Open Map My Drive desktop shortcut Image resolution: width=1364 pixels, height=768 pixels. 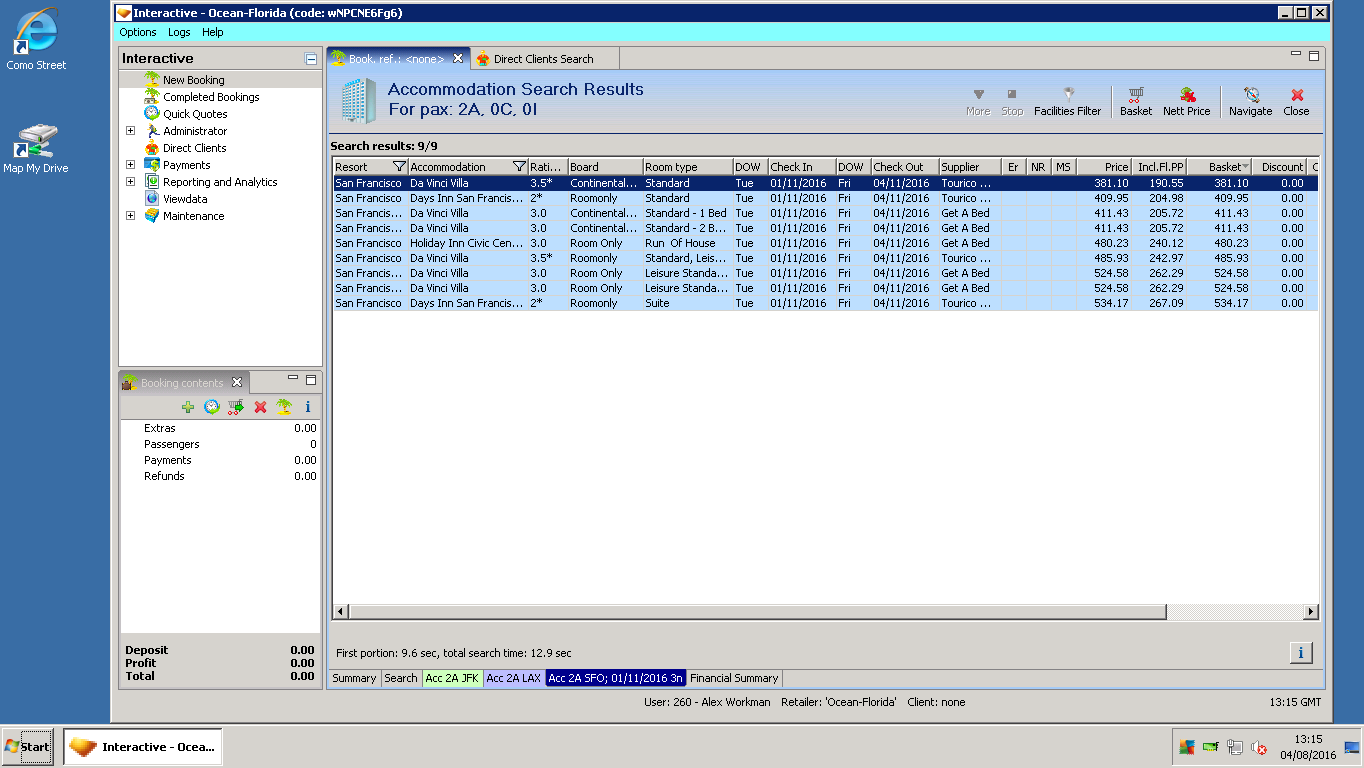pos(36,148)
